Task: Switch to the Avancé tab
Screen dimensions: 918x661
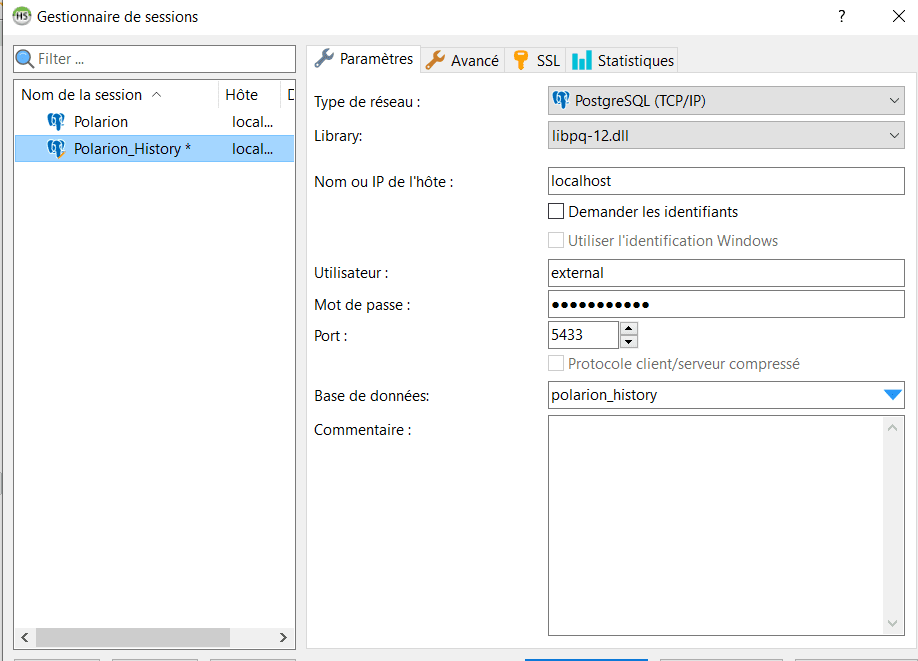Action: [x=463, y=60]
